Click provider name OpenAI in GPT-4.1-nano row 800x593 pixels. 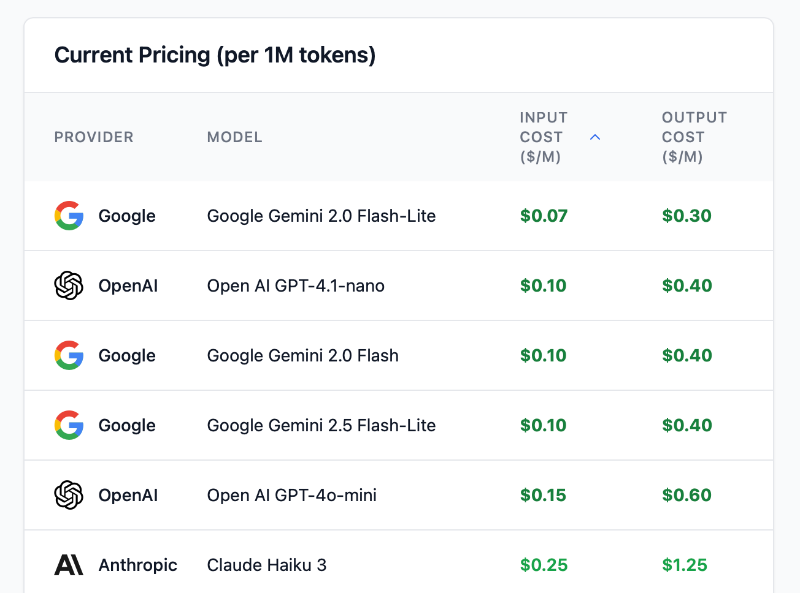coord(128,286)
